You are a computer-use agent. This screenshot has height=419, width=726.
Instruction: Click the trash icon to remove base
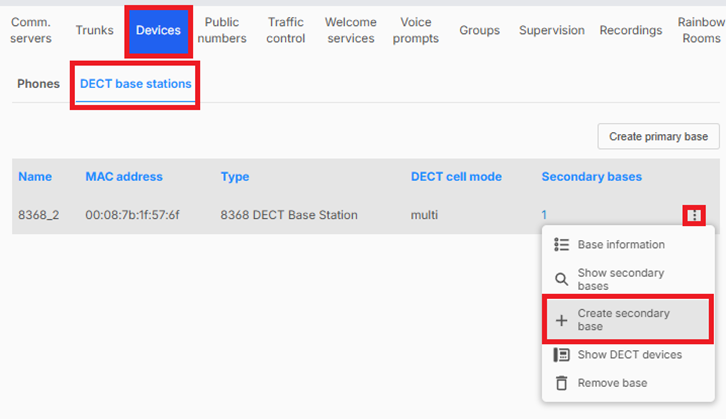[x=561, y=383]
